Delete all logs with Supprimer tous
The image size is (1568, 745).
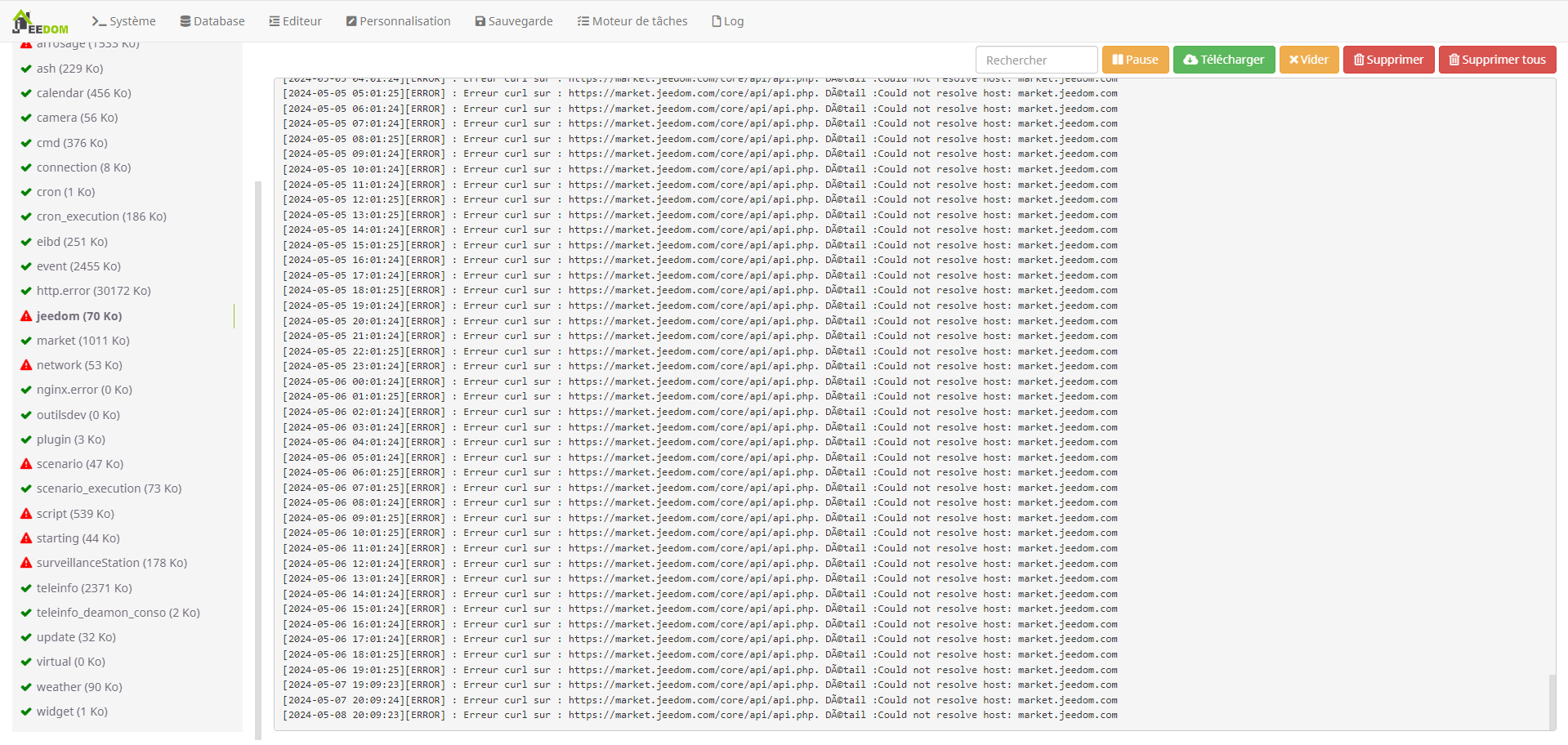[1497, 60]
